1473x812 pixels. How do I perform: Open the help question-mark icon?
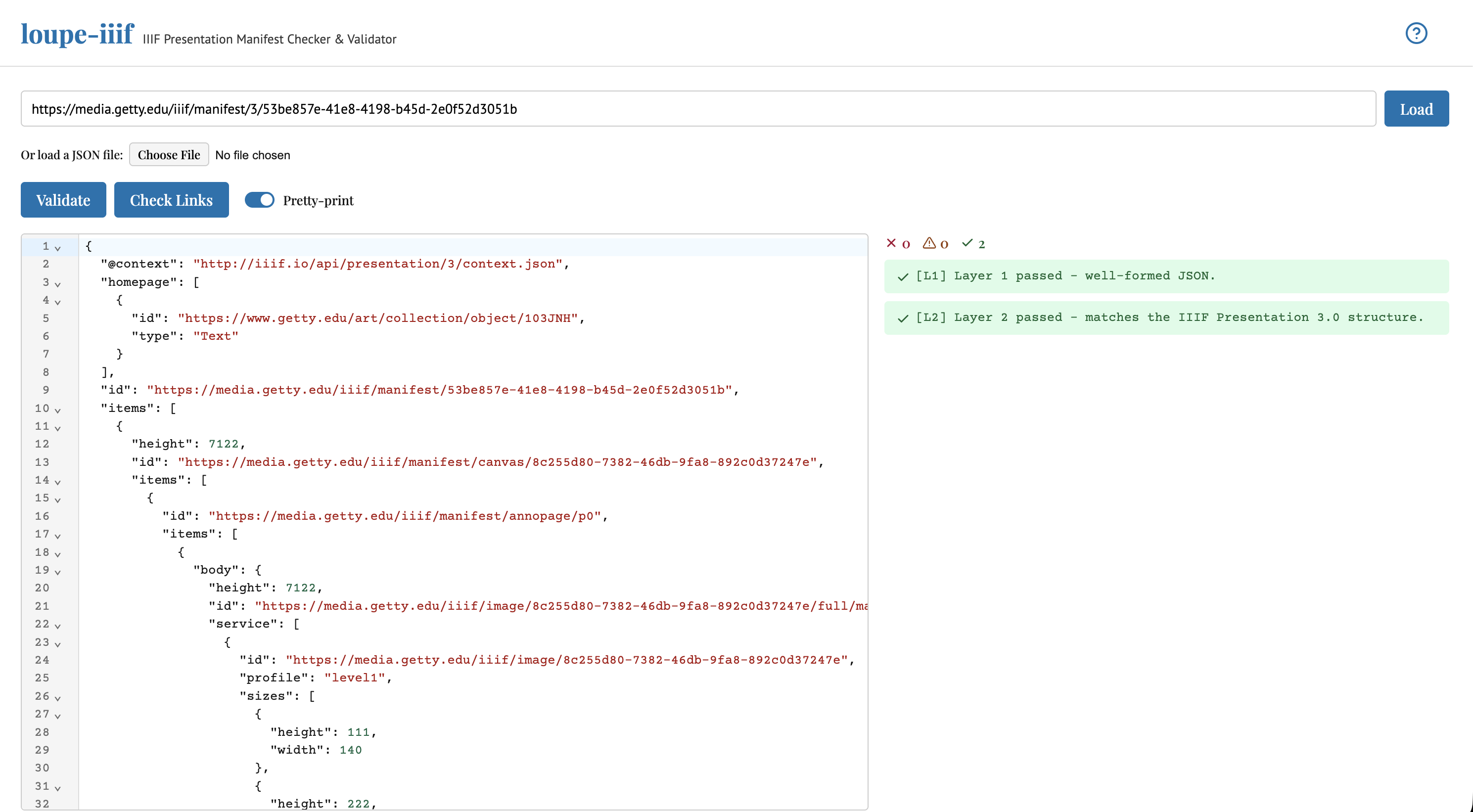pyautogui.click(x=1416, y=33)
